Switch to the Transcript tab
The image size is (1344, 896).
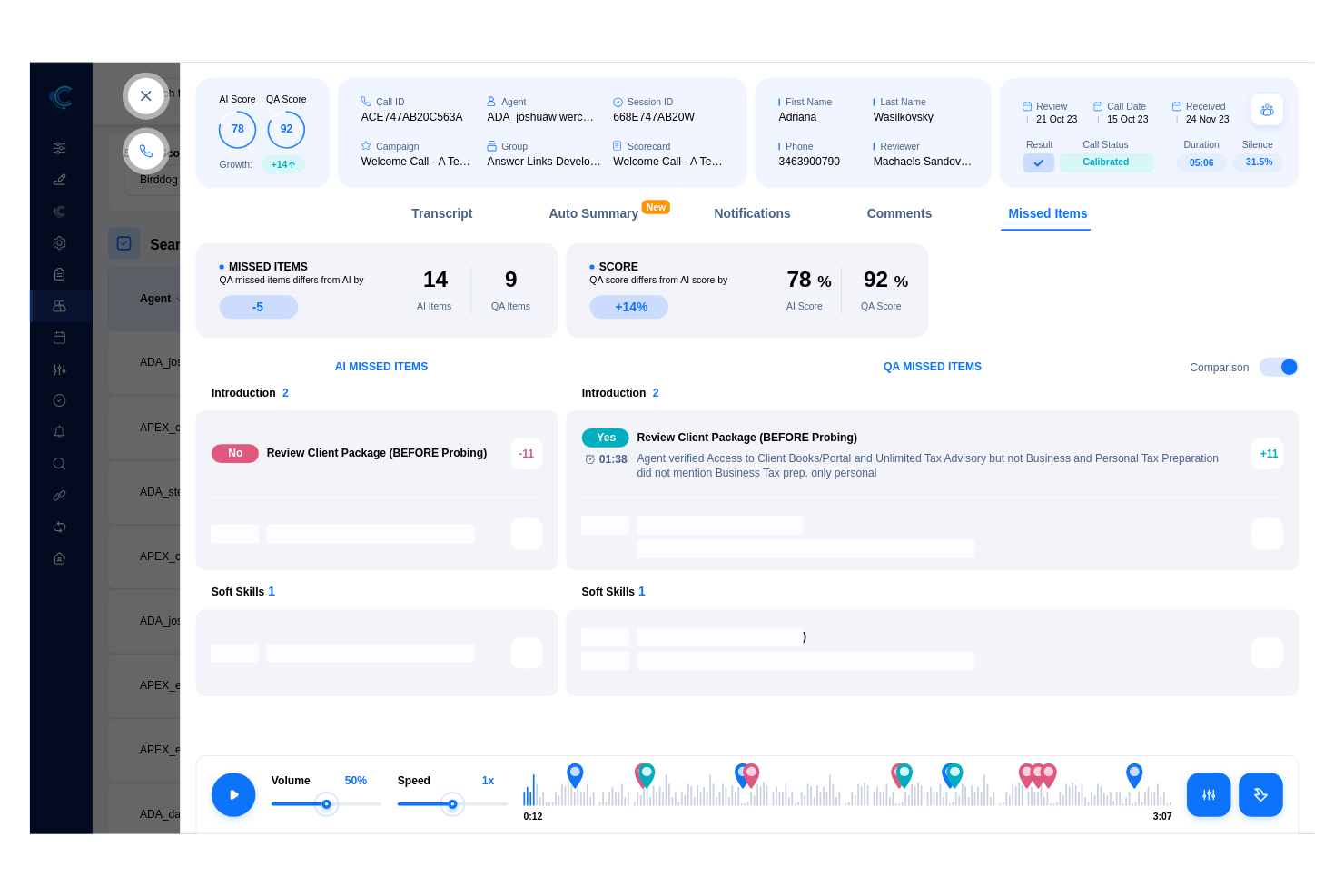click(x=441, y=213)
